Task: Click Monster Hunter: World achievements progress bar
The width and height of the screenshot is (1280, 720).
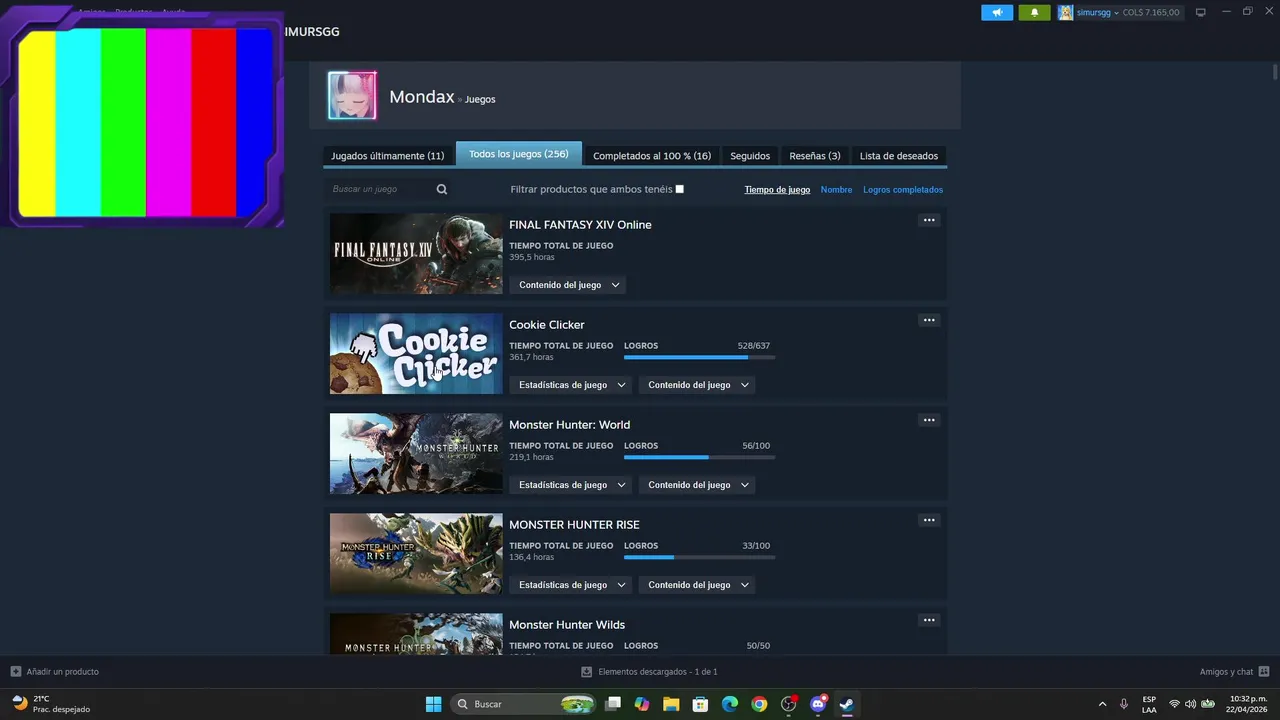Action: click(x=699, y=457)
